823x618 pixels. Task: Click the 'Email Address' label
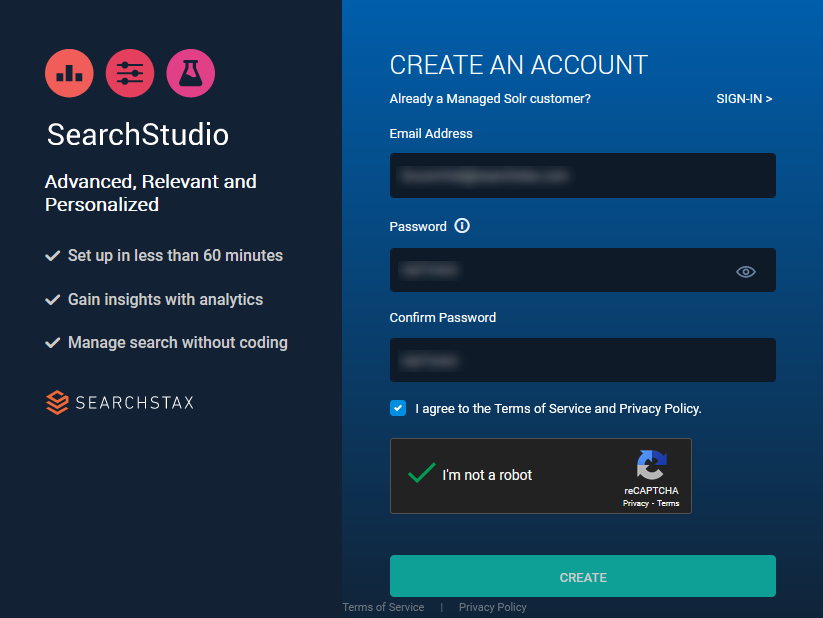431,134
